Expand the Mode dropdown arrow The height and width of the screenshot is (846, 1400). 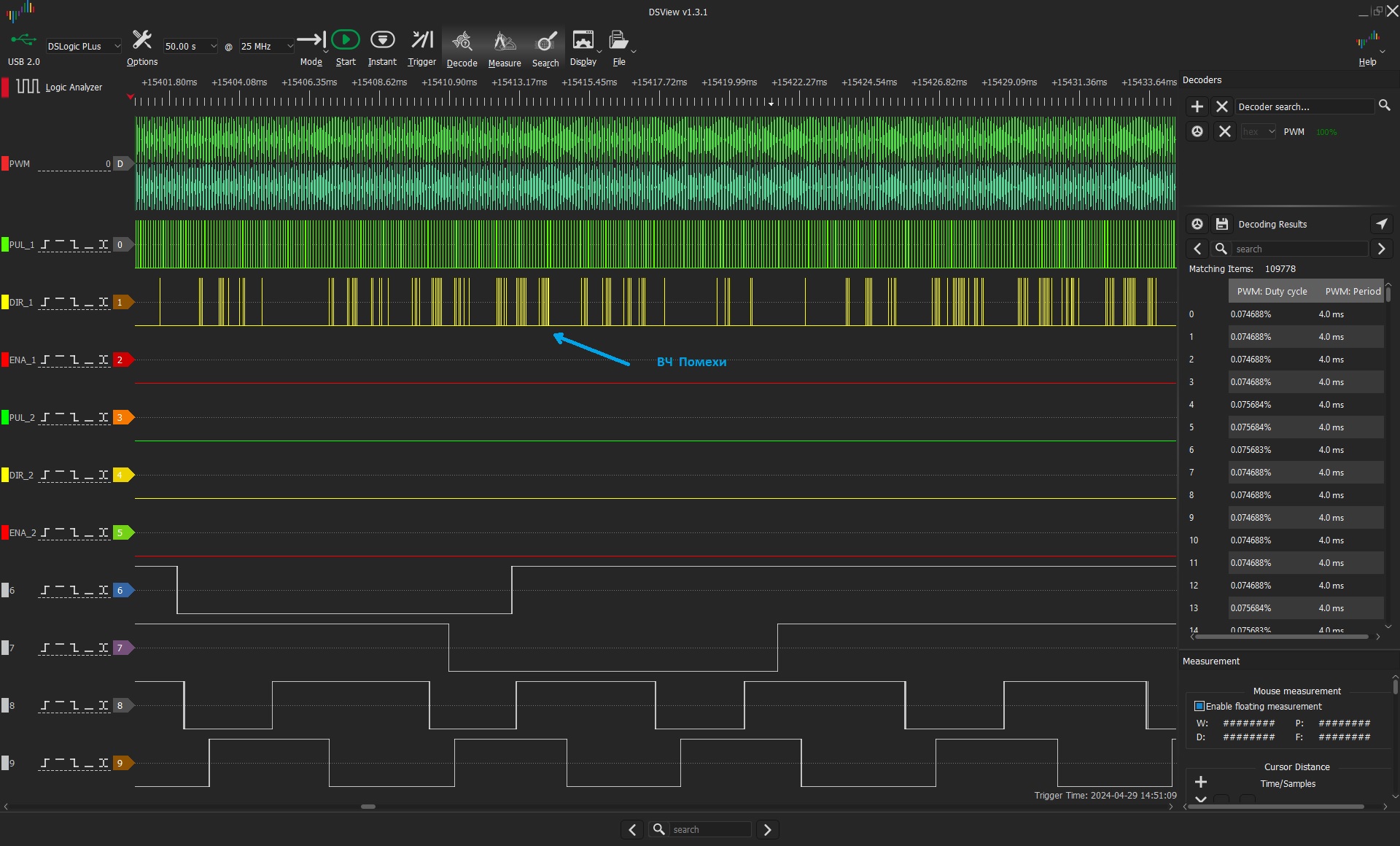(x=325, y=52)
